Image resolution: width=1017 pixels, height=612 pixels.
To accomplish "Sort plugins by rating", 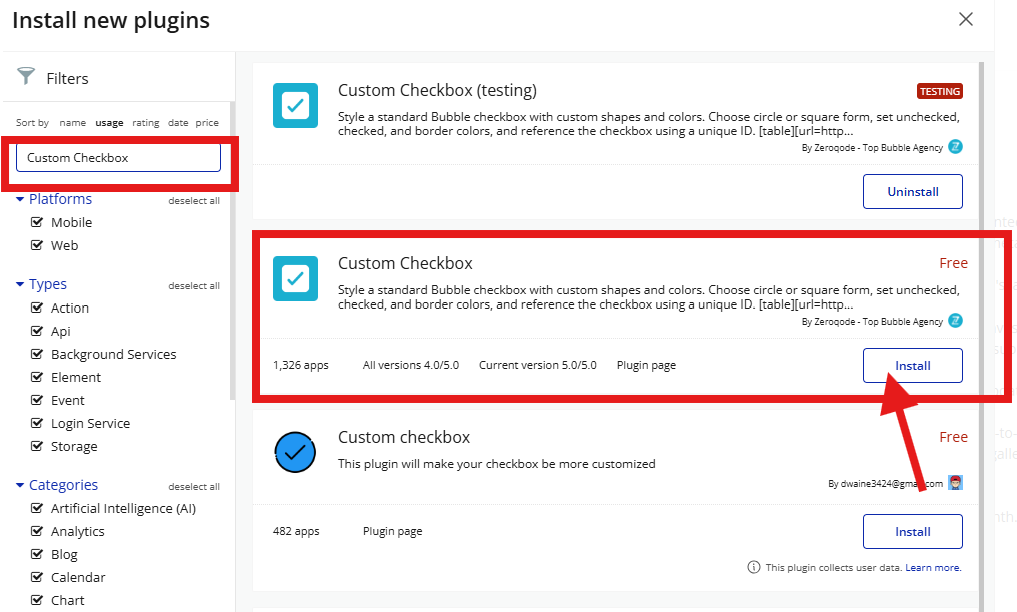I will click(146, 123).
